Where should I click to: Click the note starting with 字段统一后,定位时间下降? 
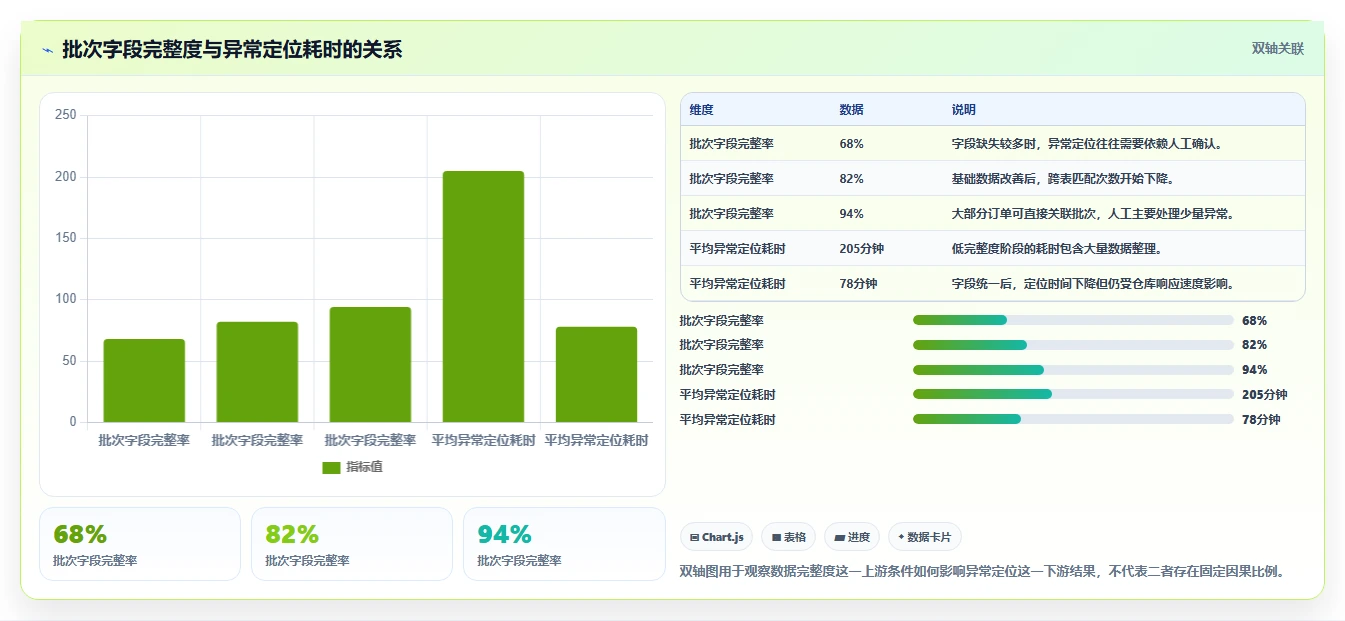pyautogui.click(x=1095, y=284)
